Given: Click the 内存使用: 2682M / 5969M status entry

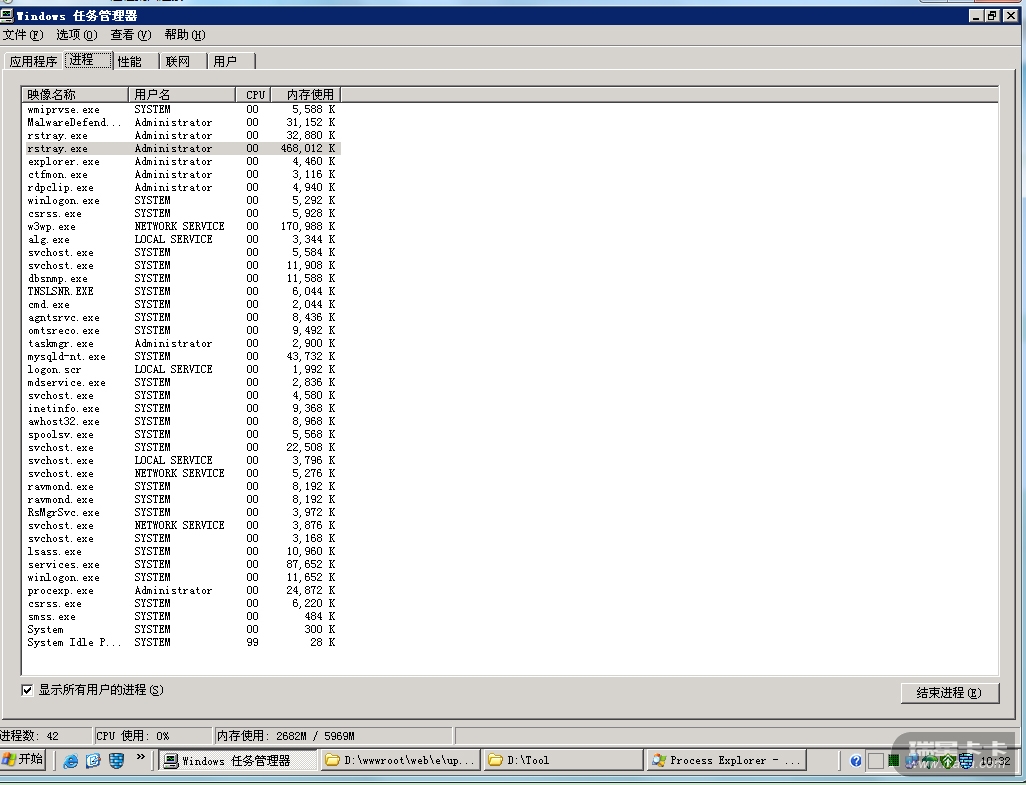Looking at the screenshot, I should click(x=333, y=737).
